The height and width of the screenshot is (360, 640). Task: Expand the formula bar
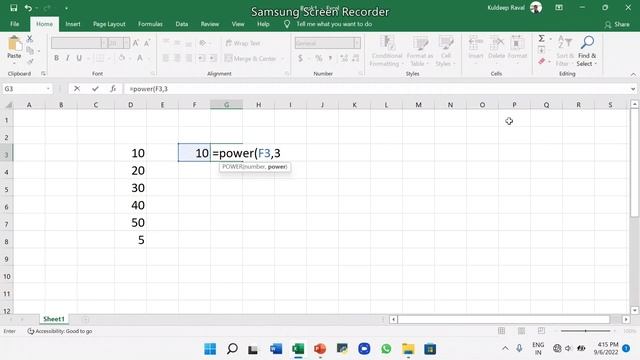point(633,89)
